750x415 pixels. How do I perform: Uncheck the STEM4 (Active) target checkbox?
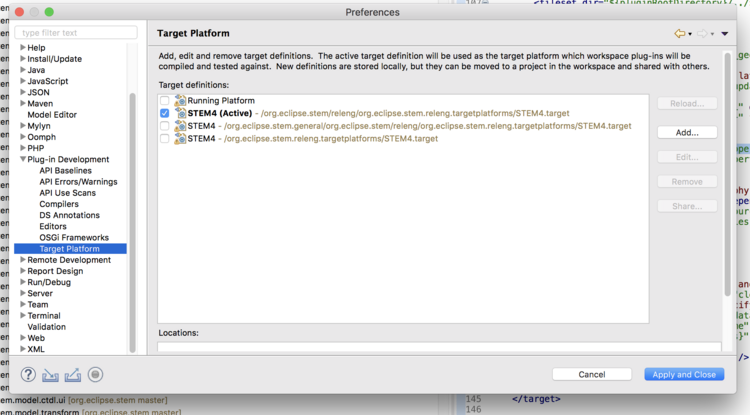[165, 114]
